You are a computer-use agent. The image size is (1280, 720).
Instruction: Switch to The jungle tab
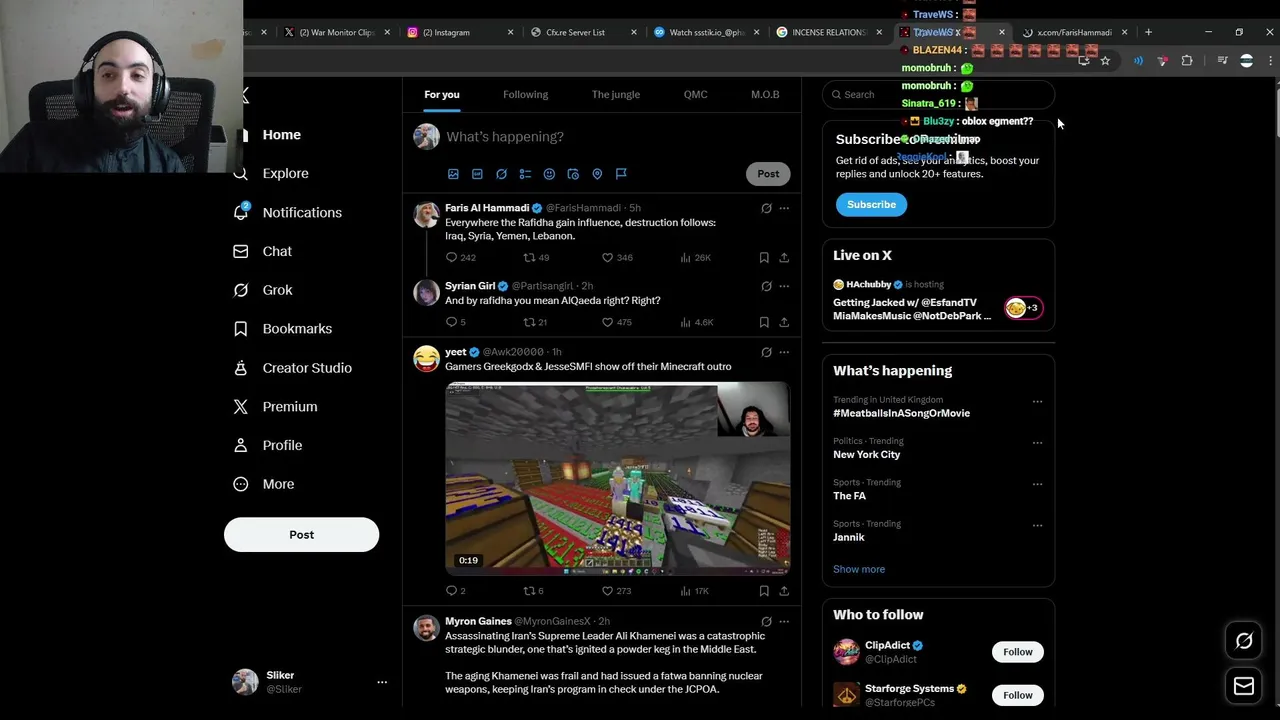[x=616, y=95]
